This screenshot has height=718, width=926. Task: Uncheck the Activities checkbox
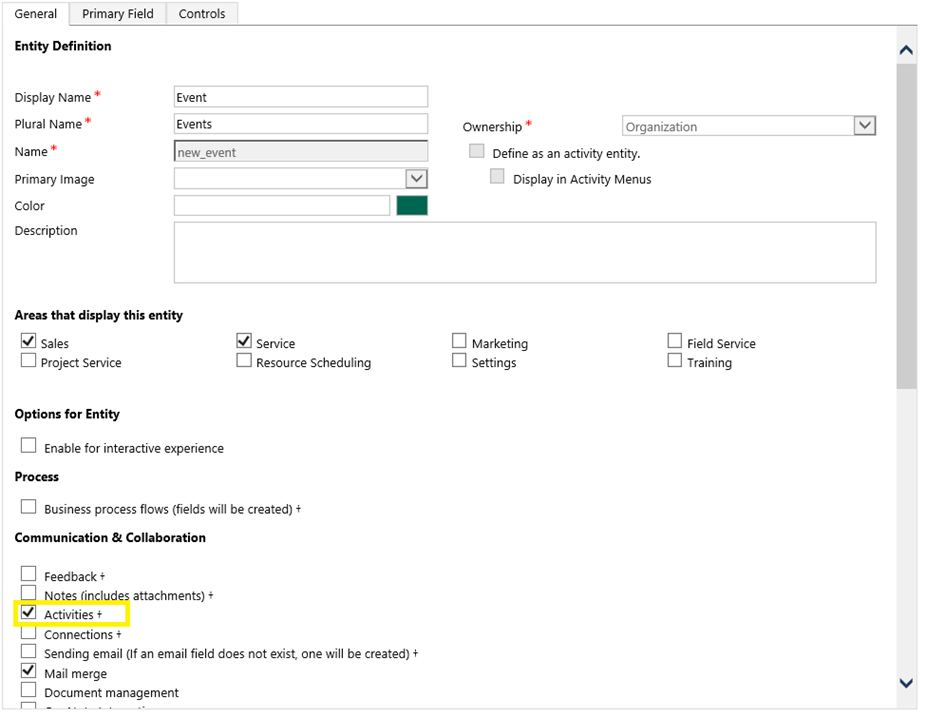[29, 613]
